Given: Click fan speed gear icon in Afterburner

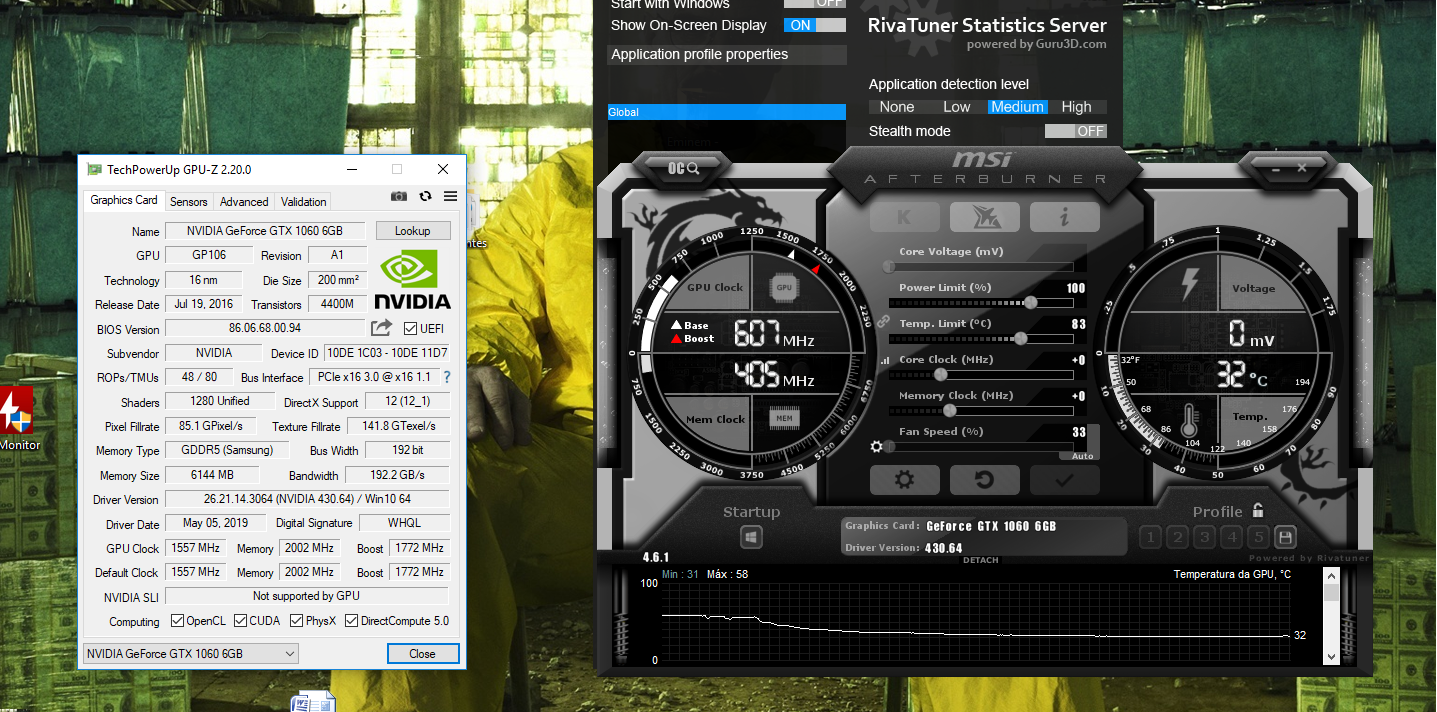Looking at the screenshot, I should 877,447.
